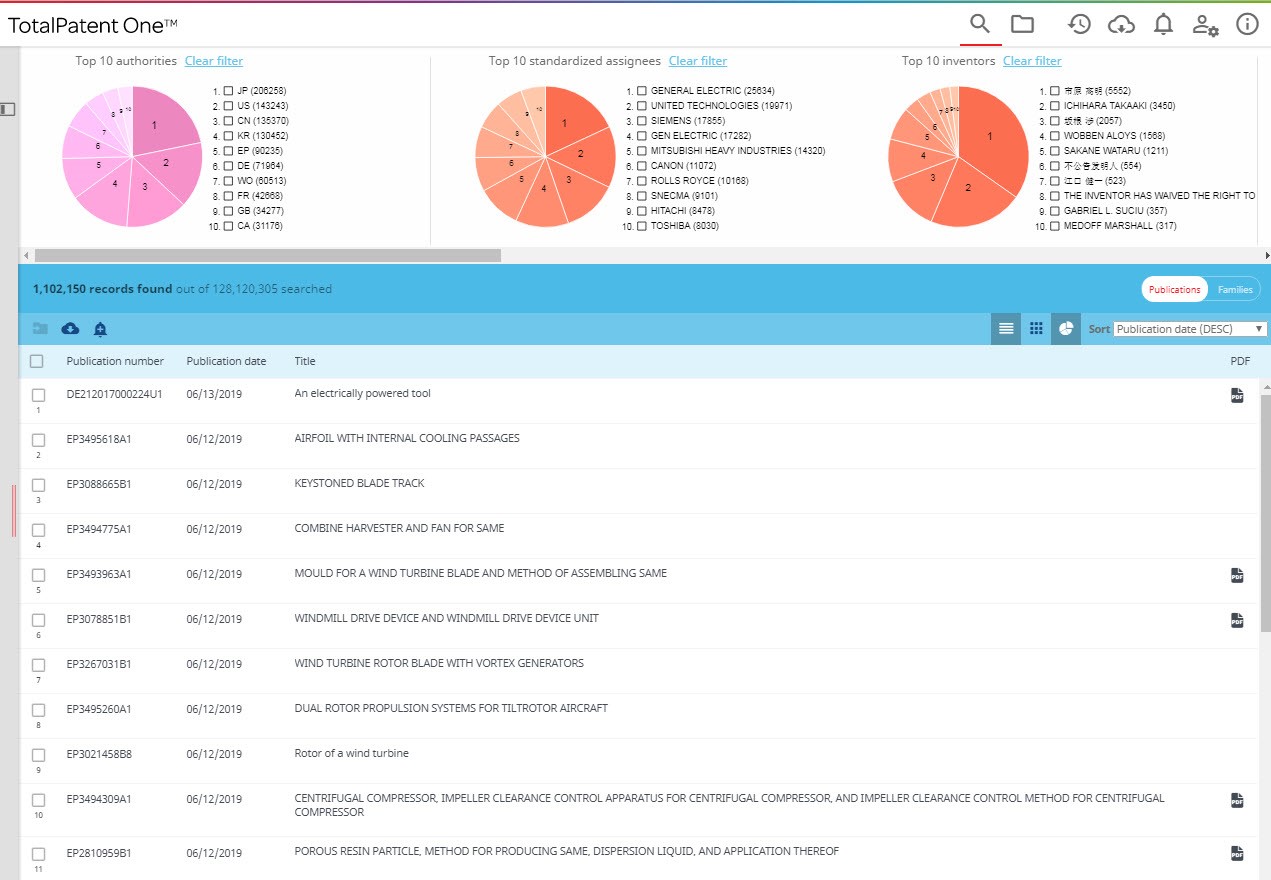
Task: Check the MEDOFF MARSHALL inventor box
Action: (x=1055, y=226)
